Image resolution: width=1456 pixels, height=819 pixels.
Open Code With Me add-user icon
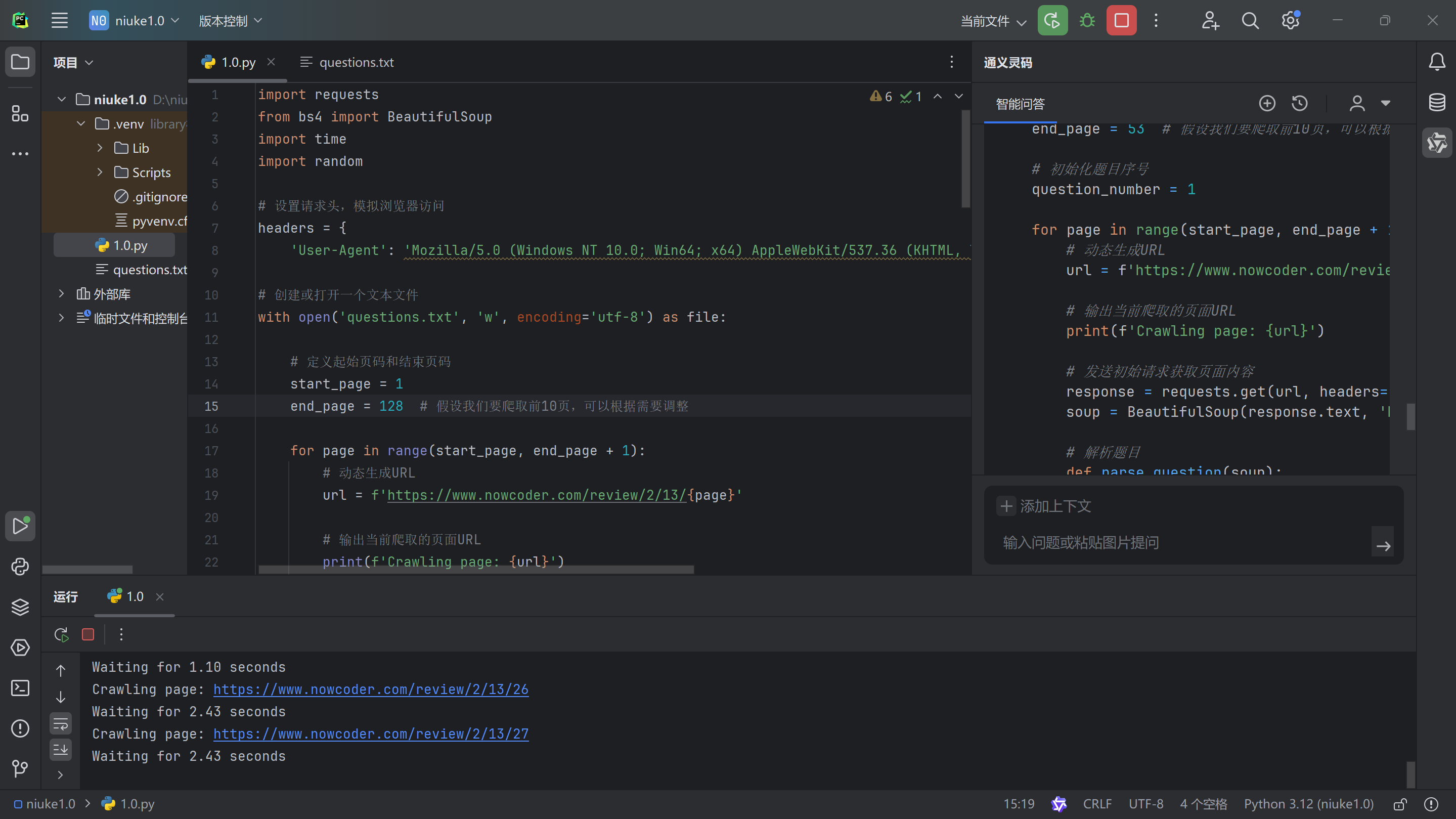coord(1210,21)
